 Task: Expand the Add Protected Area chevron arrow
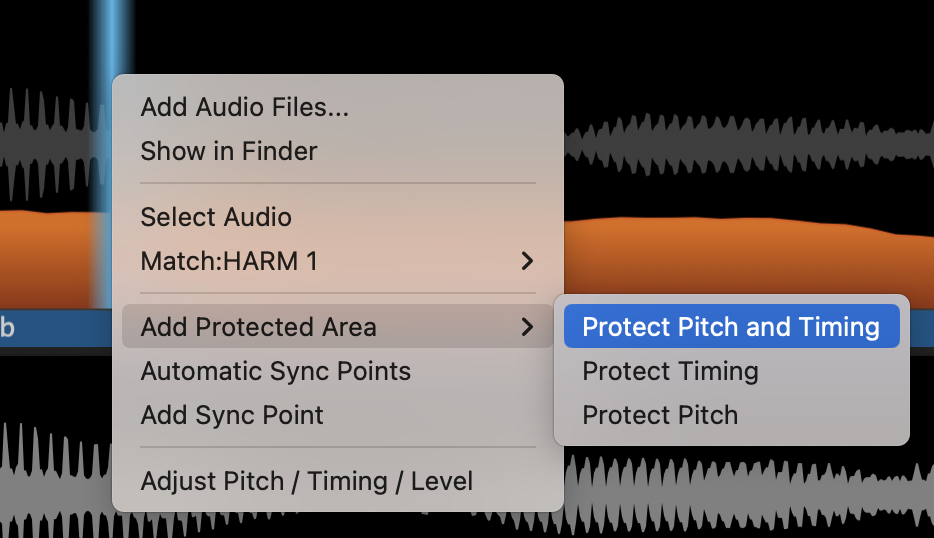click(x=527, y=327)
